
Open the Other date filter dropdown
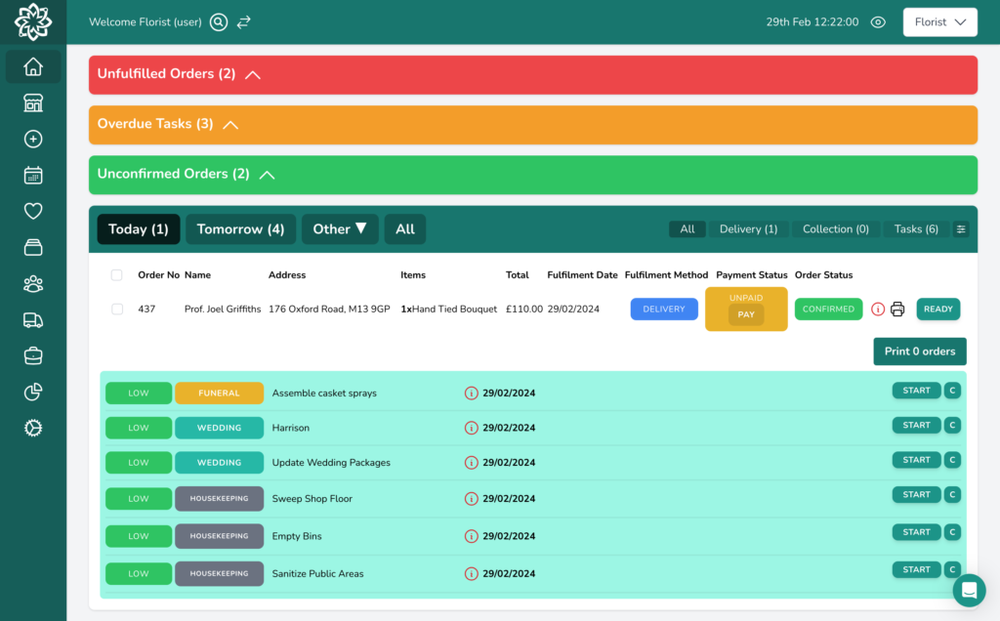tap(340, 229)
